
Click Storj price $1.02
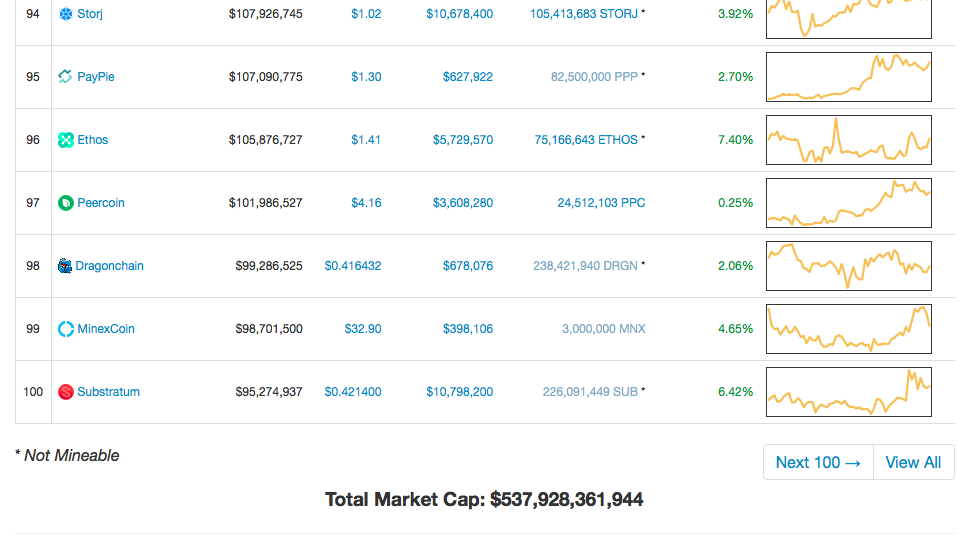coord(366,14)
